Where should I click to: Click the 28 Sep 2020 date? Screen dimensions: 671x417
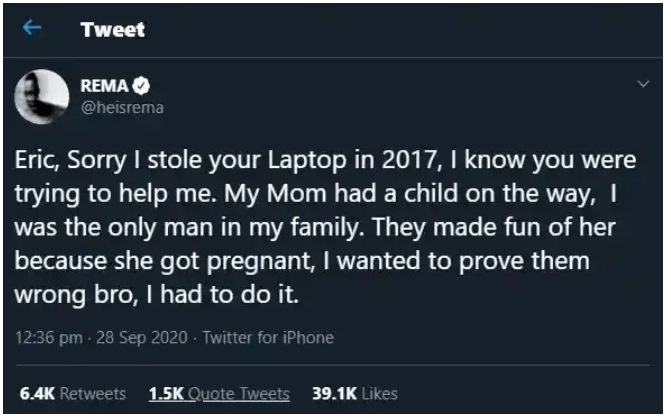click(x=142, y=338)
